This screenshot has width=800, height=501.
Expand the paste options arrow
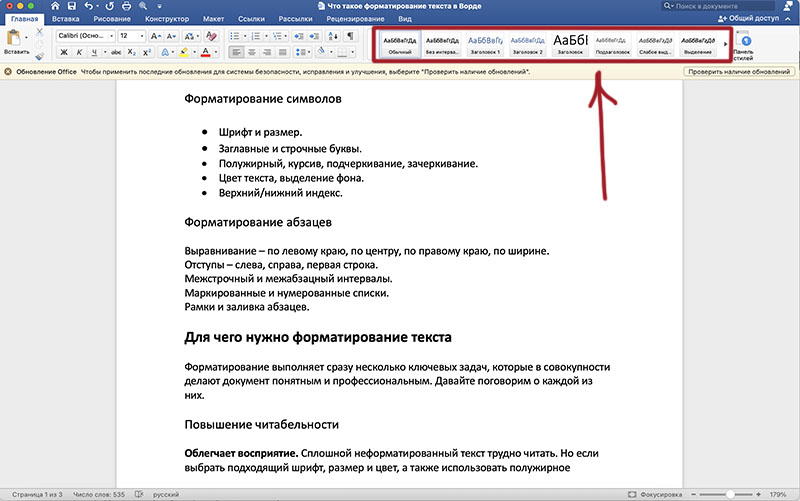26,38
